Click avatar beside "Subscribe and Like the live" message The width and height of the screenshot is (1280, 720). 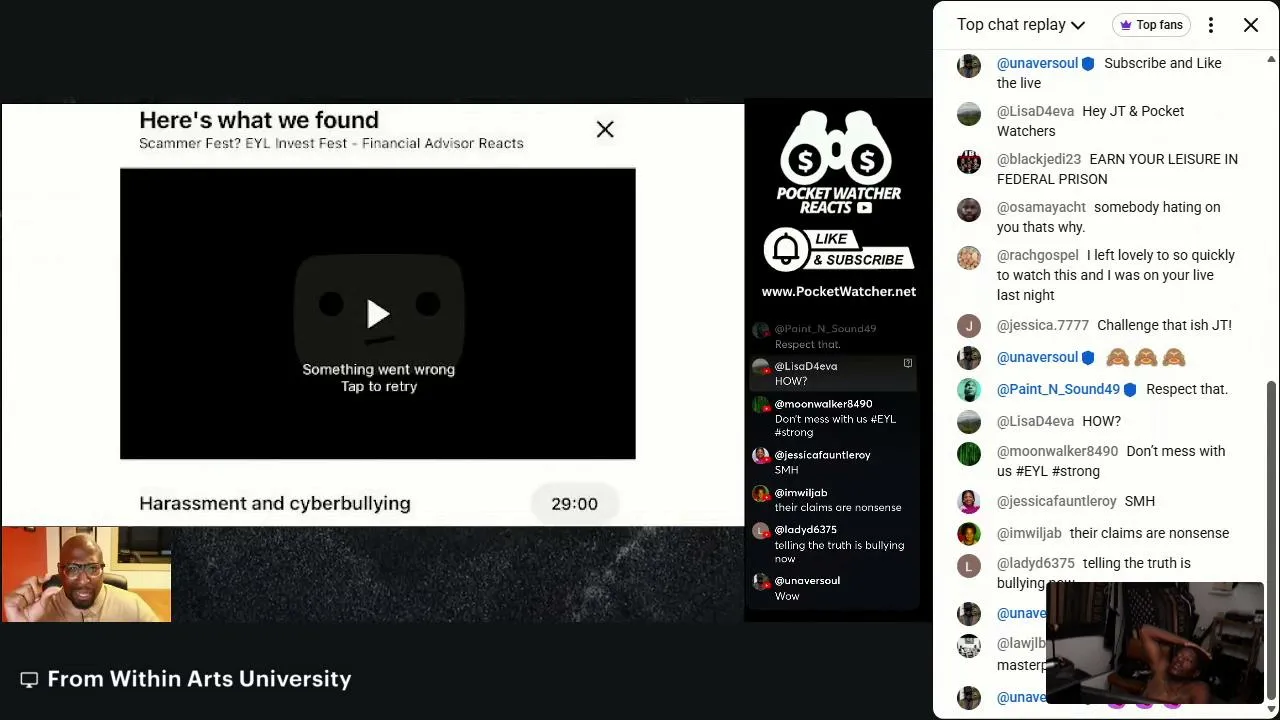(969, 65)
